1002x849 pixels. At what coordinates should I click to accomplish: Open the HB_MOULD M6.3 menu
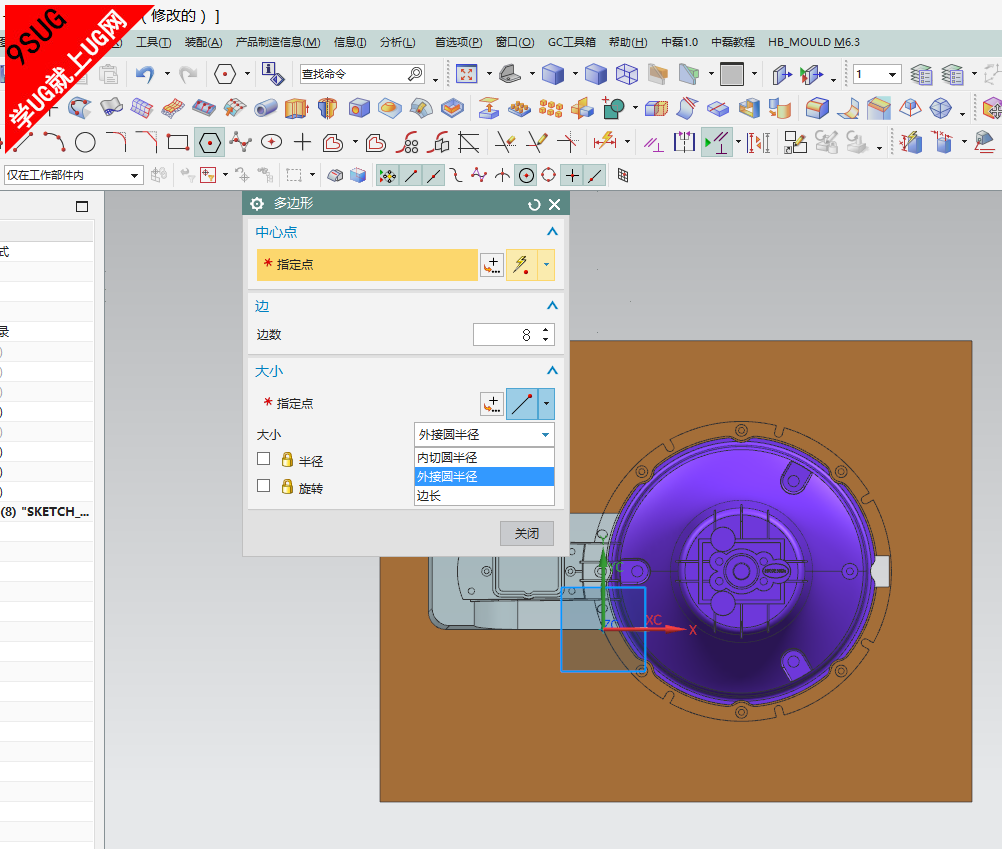(x=813, y=42)
